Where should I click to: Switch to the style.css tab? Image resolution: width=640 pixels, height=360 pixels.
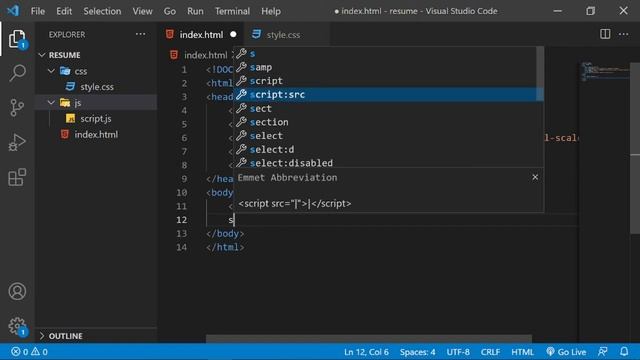[283, 35]
